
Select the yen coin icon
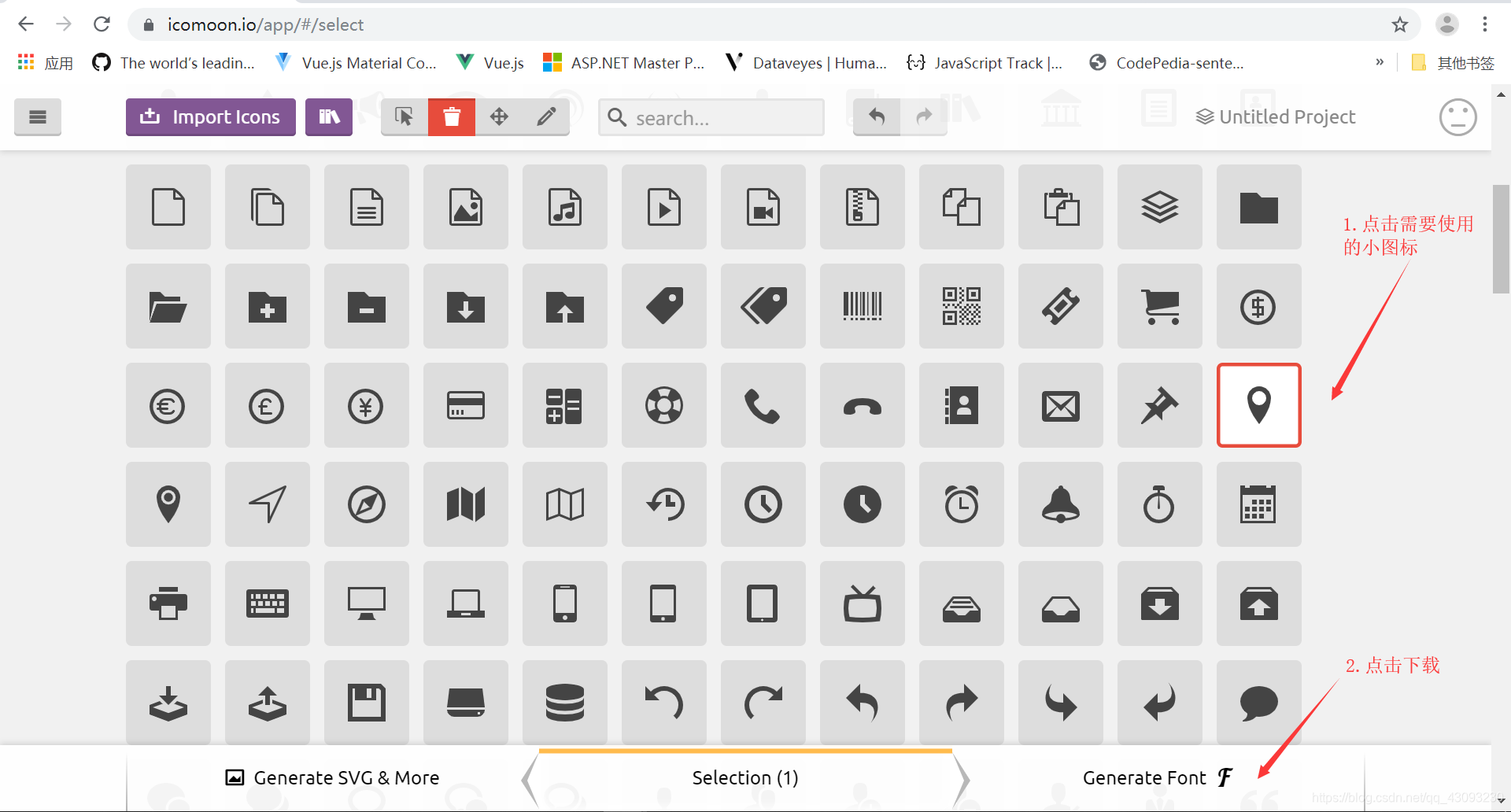click(367, 405)
